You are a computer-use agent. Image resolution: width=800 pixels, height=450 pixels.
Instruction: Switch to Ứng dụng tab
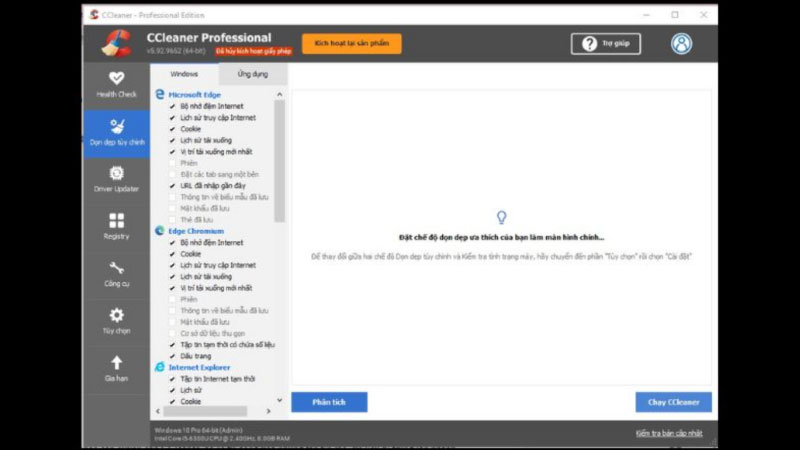[253, 74]
